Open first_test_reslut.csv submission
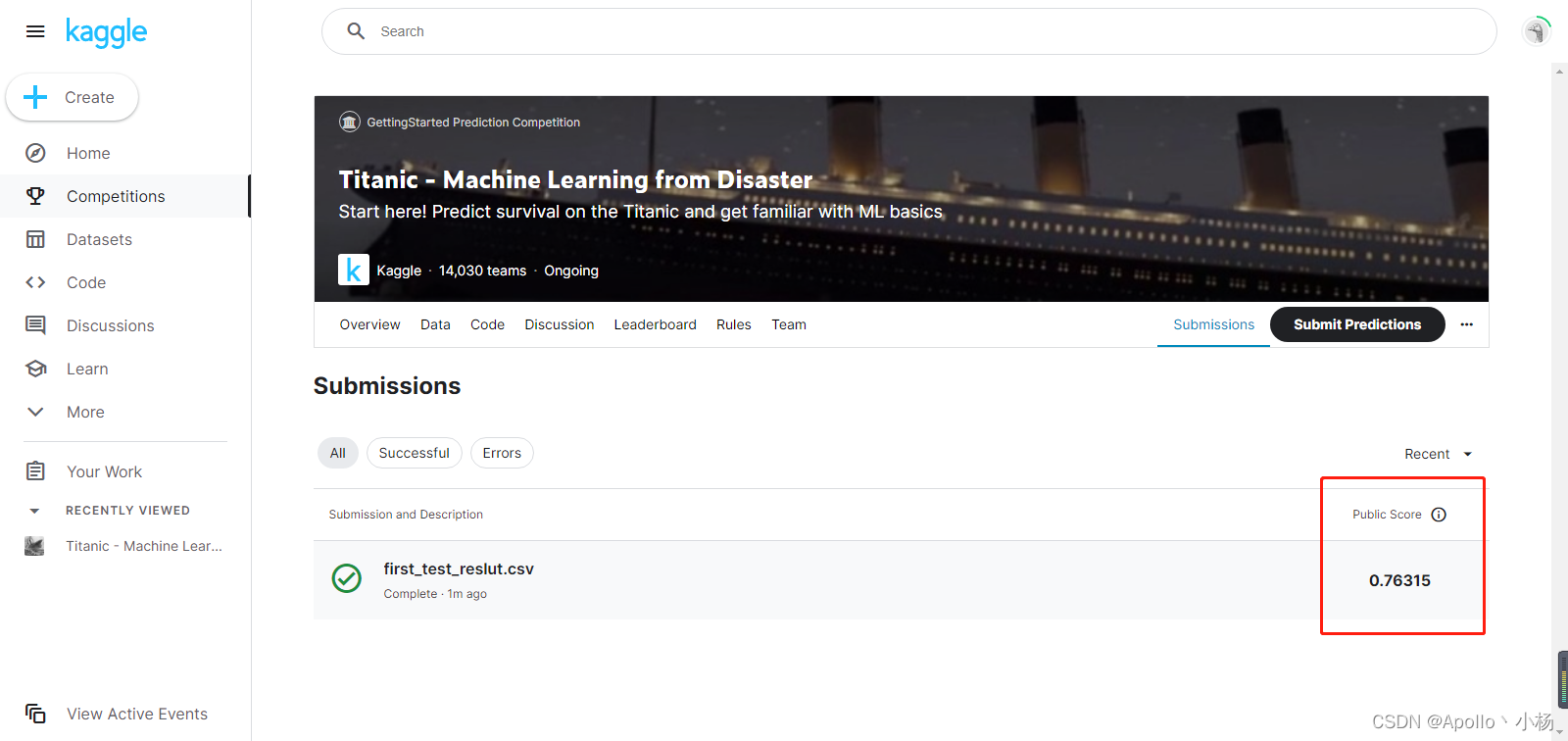 (x=459, y=568)
